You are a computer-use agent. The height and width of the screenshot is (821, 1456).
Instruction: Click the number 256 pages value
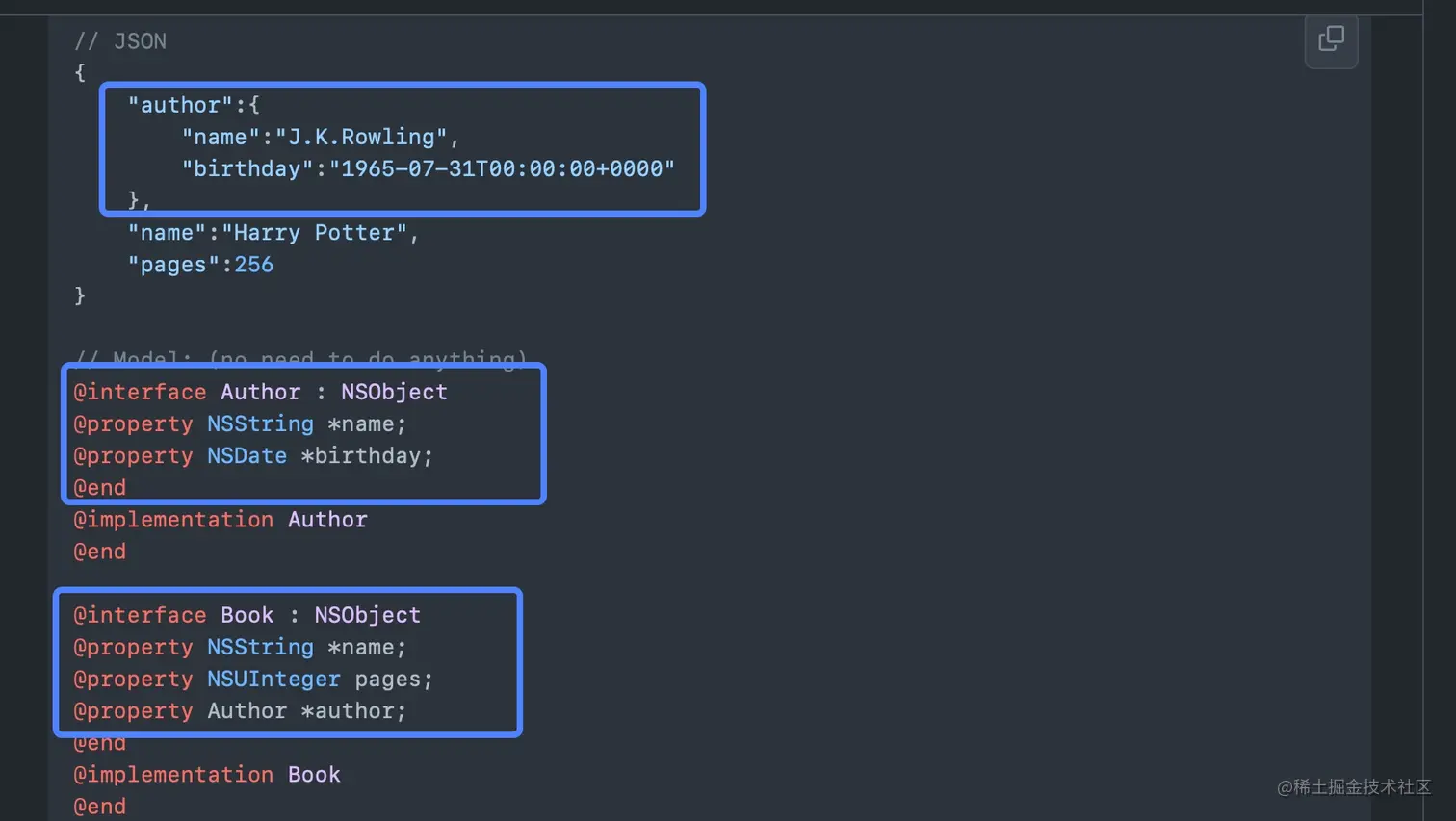(254, 265)
